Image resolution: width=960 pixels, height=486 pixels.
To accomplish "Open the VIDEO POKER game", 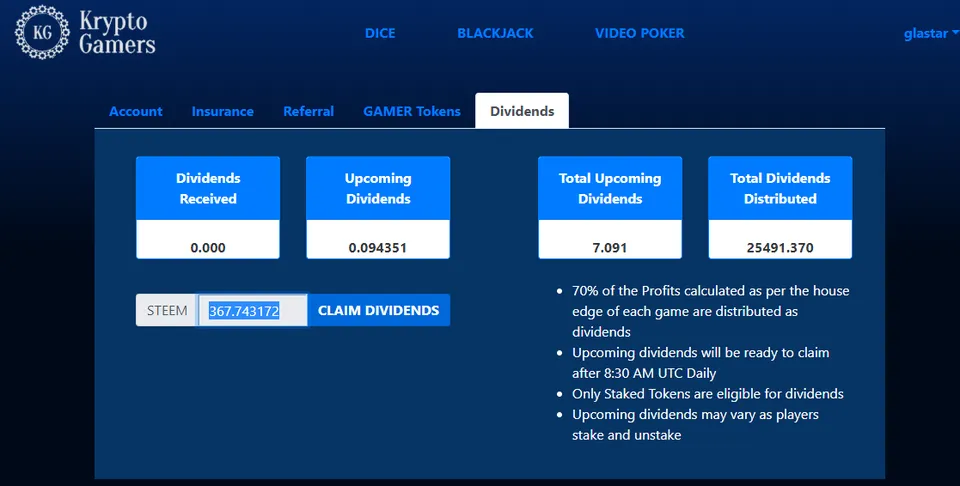I will [x=640, y=33].
